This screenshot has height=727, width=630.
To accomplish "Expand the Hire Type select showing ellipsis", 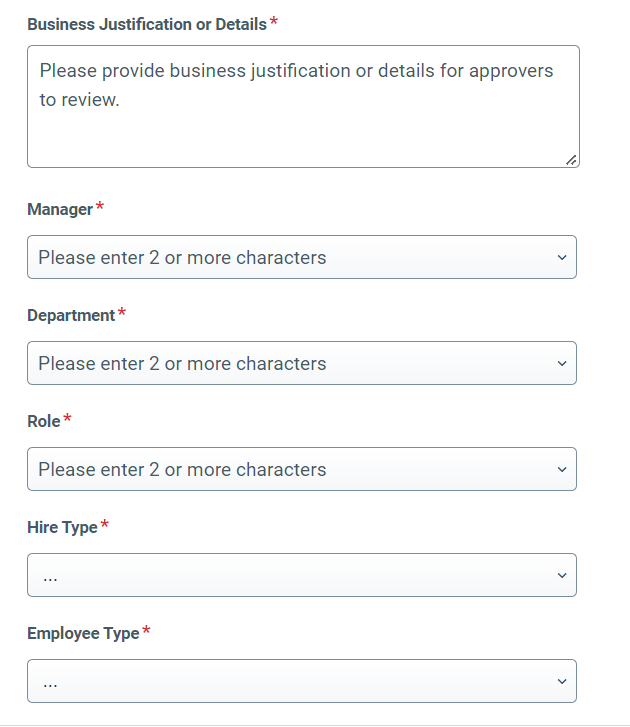I will (x=302, y=575).
